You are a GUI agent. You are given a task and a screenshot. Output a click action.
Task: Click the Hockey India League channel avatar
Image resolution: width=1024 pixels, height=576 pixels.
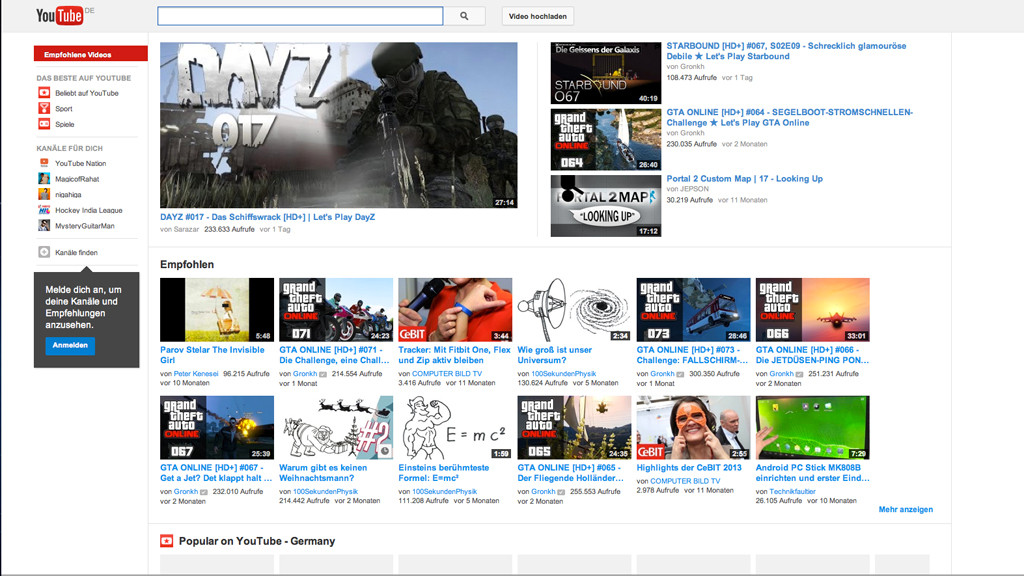point(44,210)
